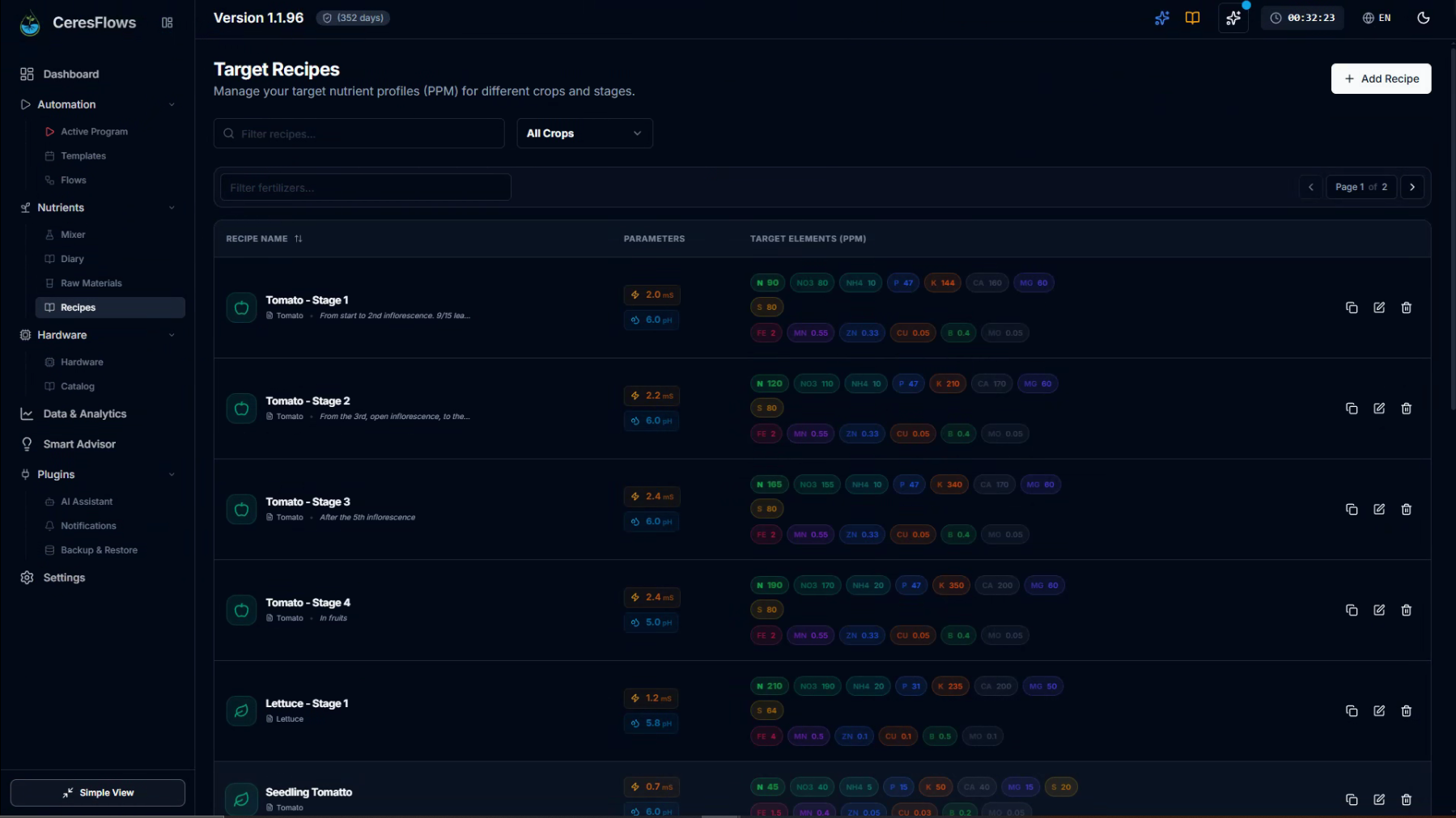The image size is (1456, 818).
Task: Click the Tomato - Stage 1 crop icon
Action: (241, 307)
